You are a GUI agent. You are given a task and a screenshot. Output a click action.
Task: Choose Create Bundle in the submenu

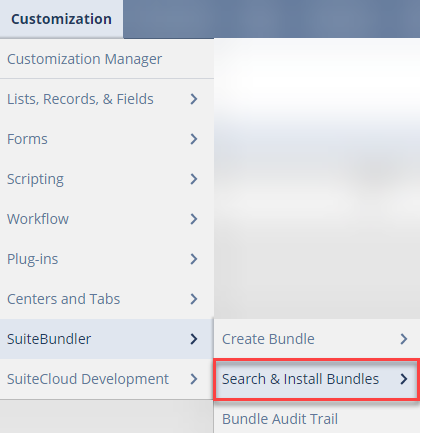tap(317, 339)
